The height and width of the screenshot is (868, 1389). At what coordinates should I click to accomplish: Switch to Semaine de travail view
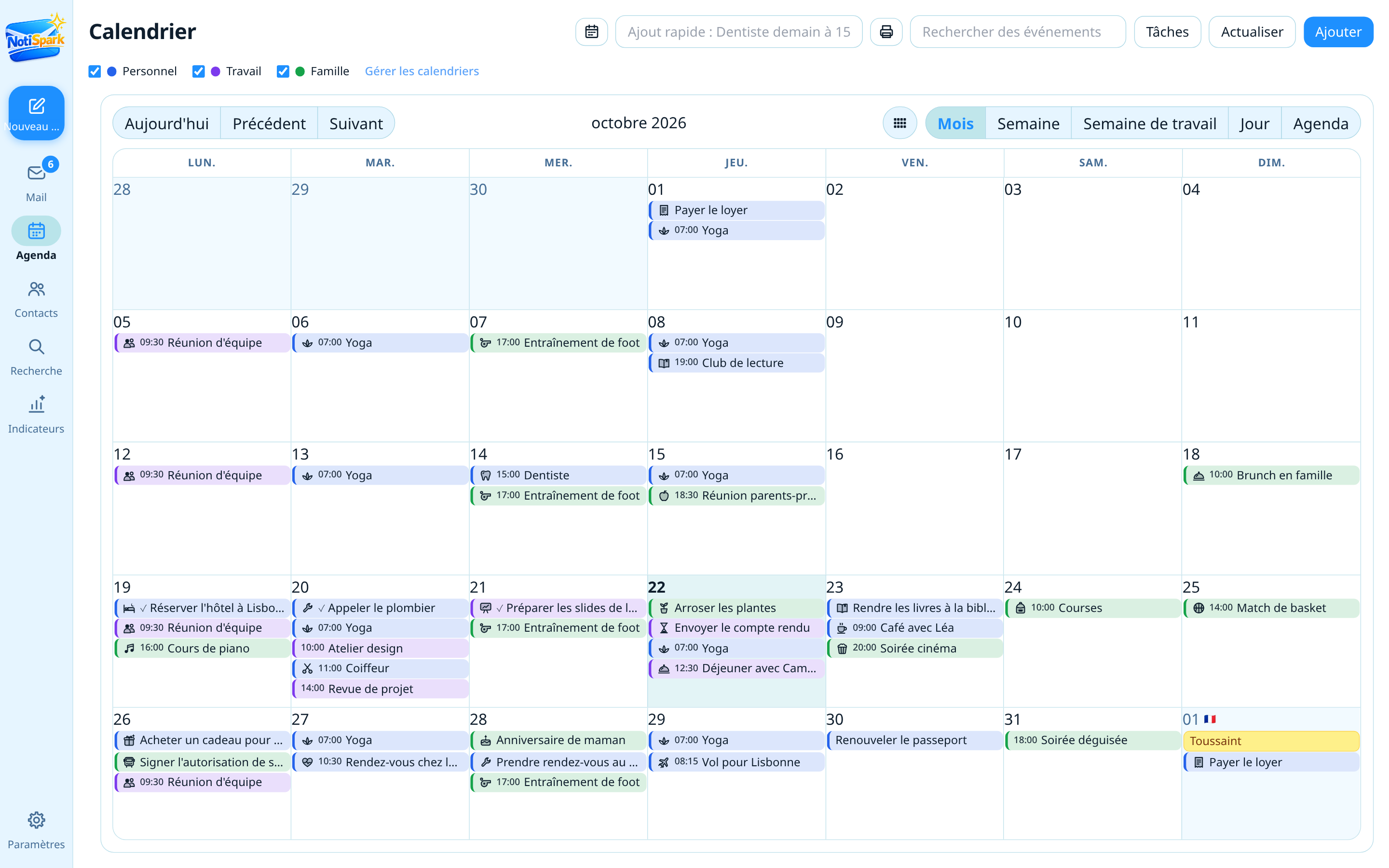click(x=1149, y=123)
